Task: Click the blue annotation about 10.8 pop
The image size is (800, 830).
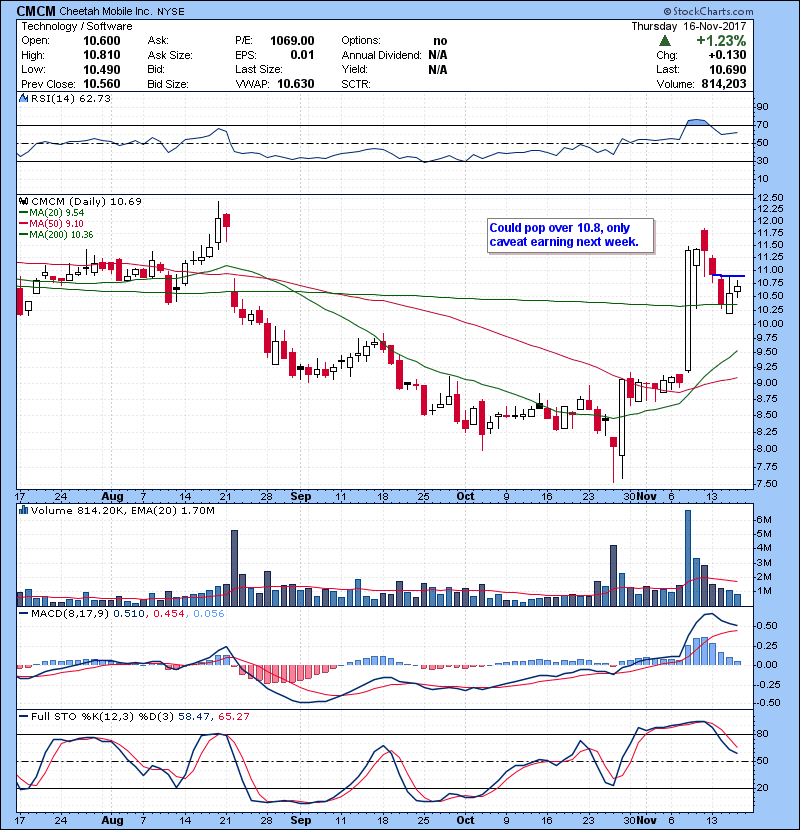Action: point(570,236)
